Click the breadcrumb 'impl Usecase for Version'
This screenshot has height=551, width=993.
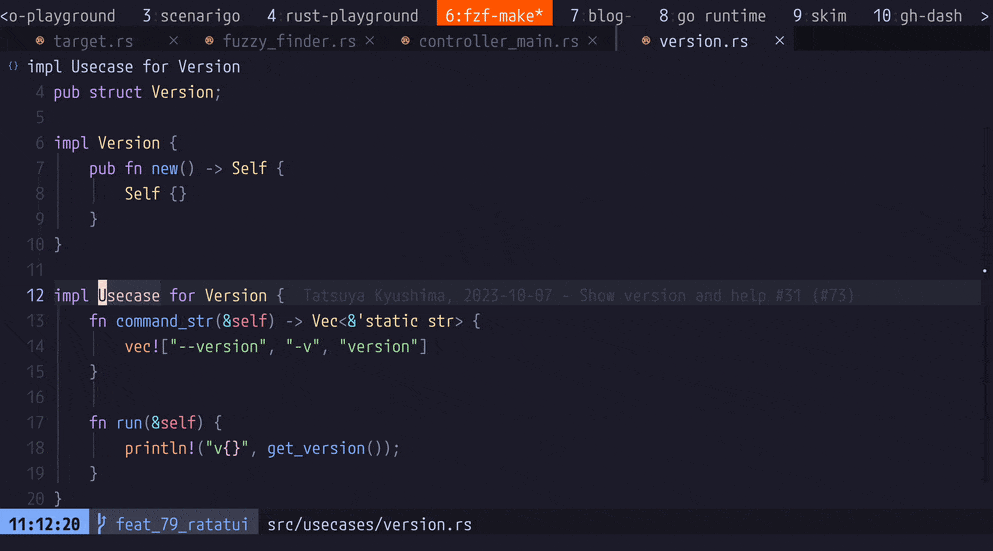(134, 66)
